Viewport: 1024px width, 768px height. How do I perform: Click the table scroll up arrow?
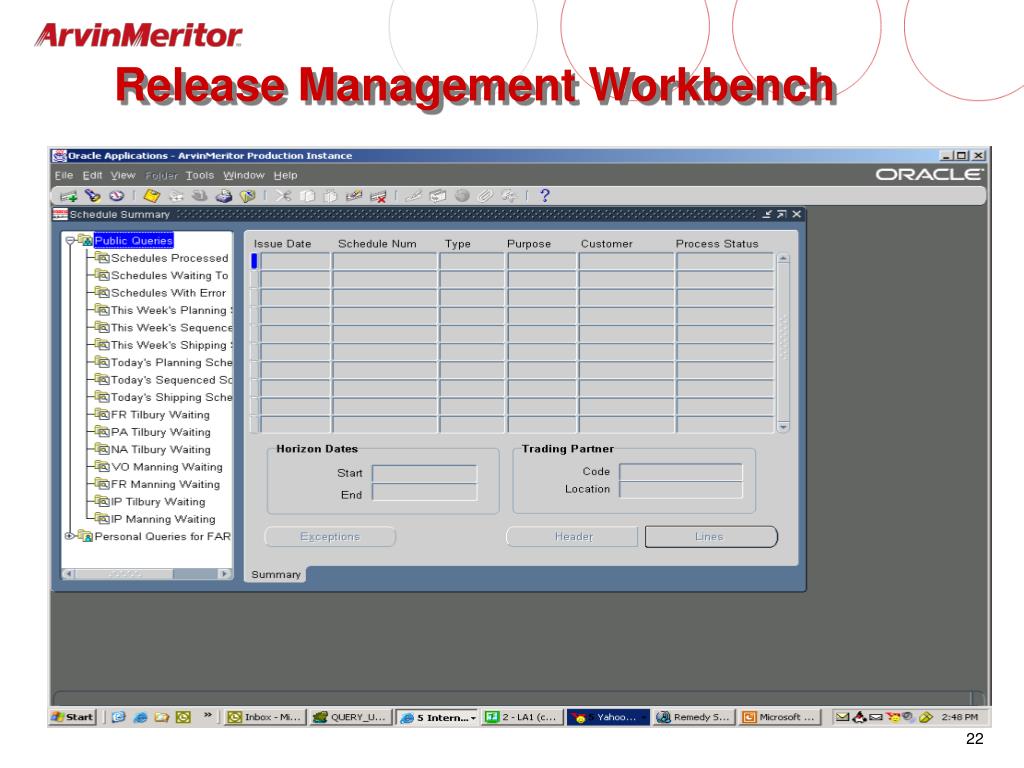click(x=783, y=259)
